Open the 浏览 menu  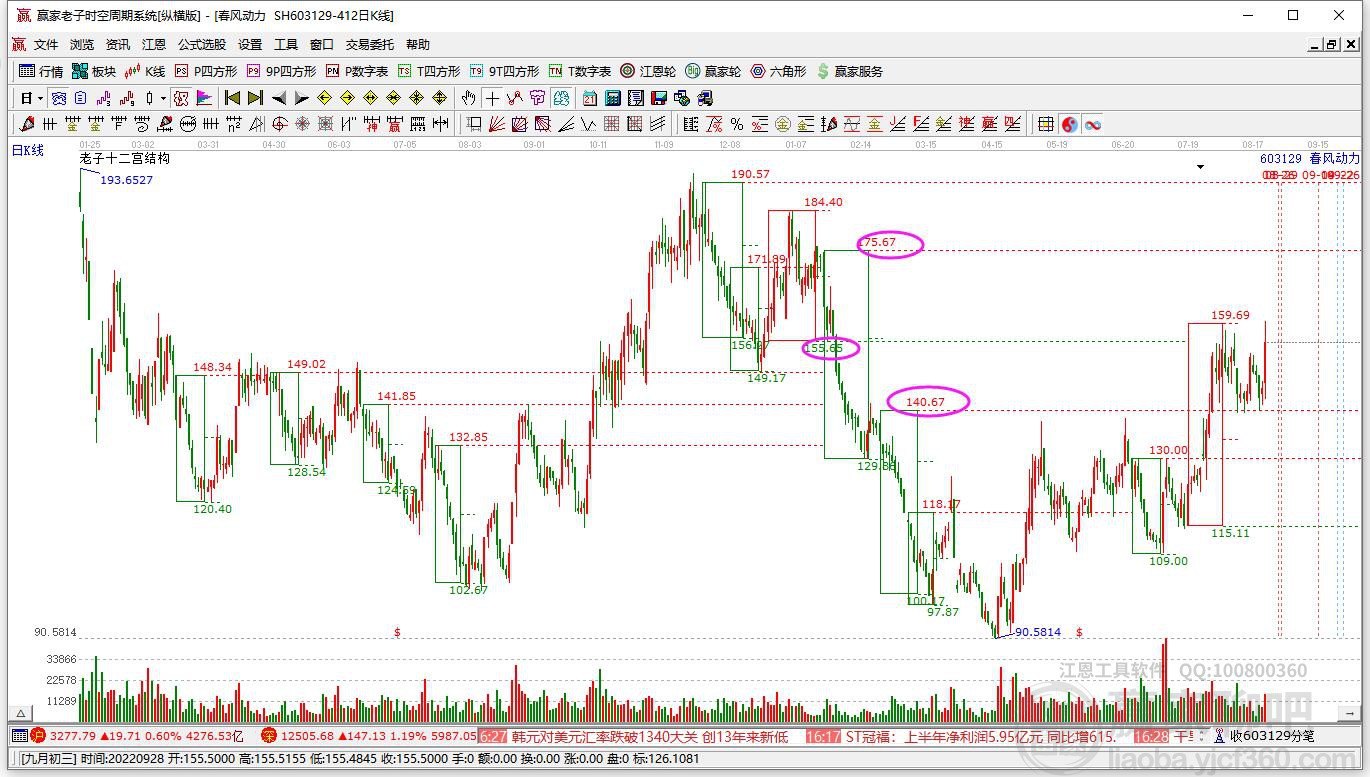(82, 45)
